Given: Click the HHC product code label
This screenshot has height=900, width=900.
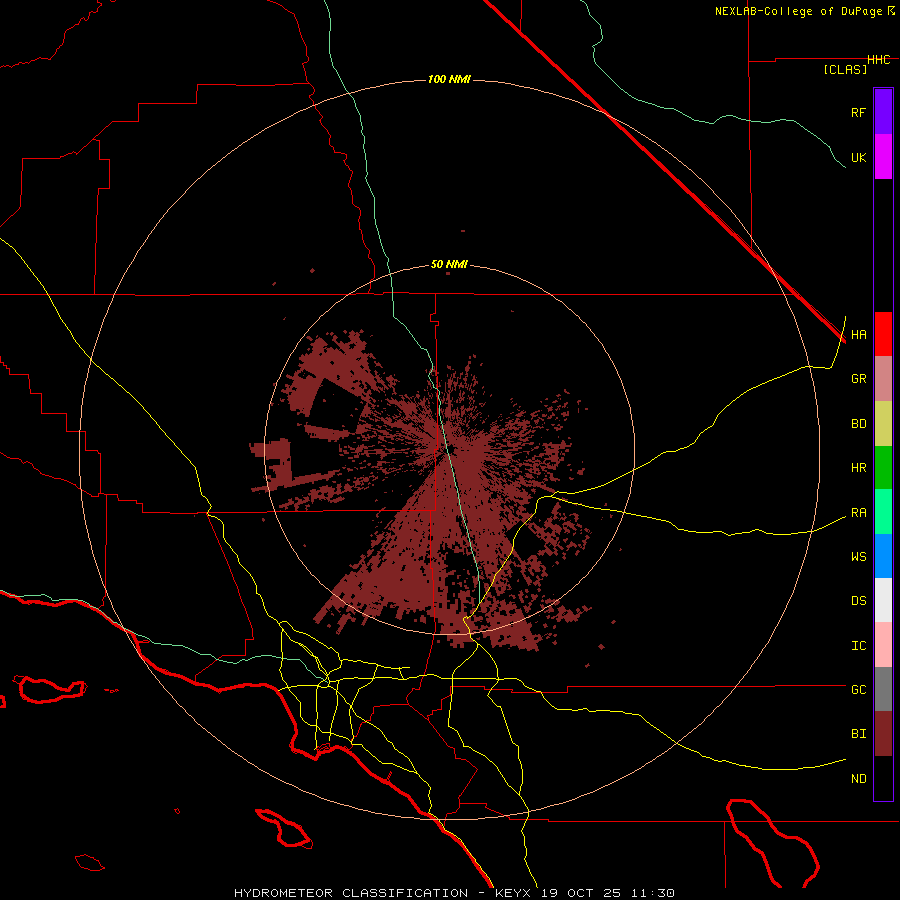Looking at the screenshot, I should click(878, 60).
